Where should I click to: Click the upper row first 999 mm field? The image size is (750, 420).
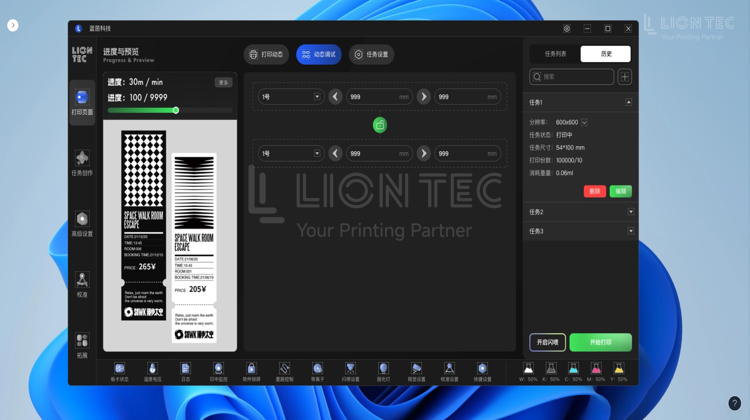click(x=379, y=97)
